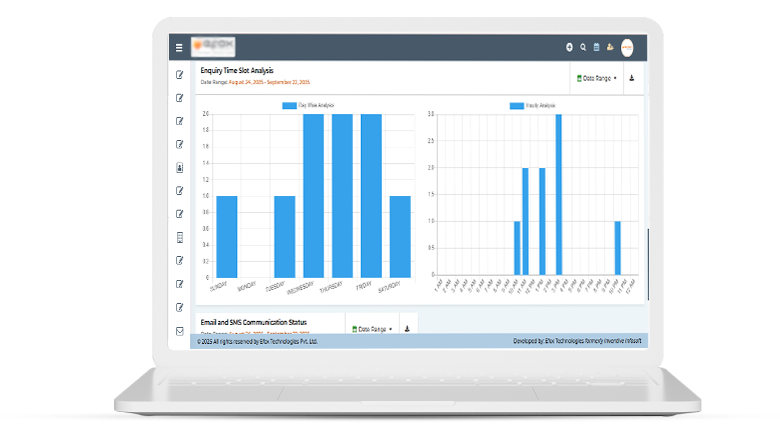Click the plus add icon in header
The image size is (780, 442).
pos(569,47)
